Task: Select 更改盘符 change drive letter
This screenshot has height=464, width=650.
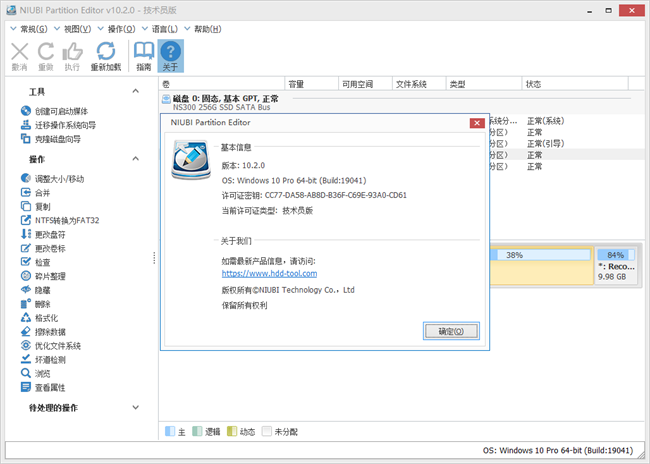Action: coord(43,234)
